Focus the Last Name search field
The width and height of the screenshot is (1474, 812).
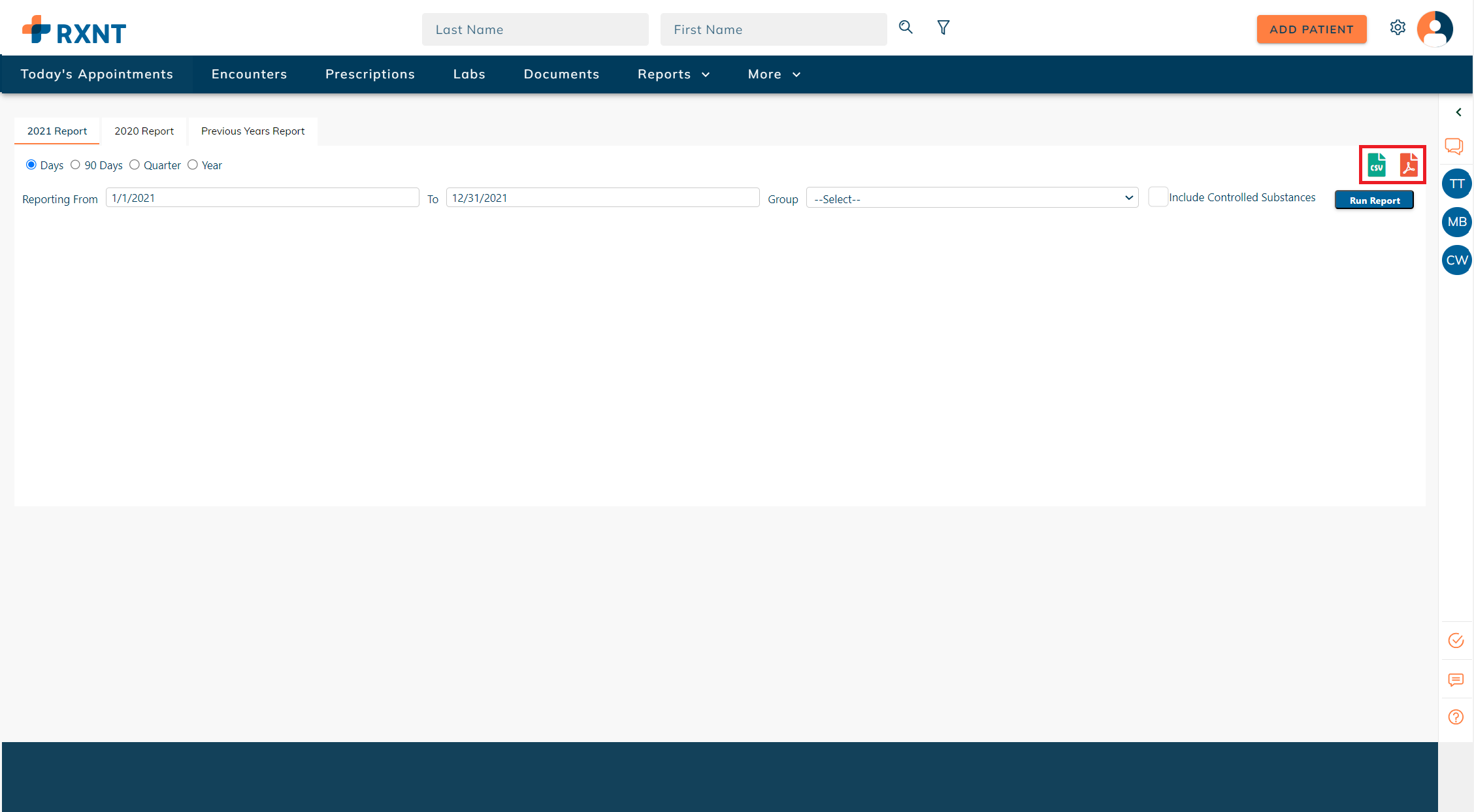coord(535,29)
